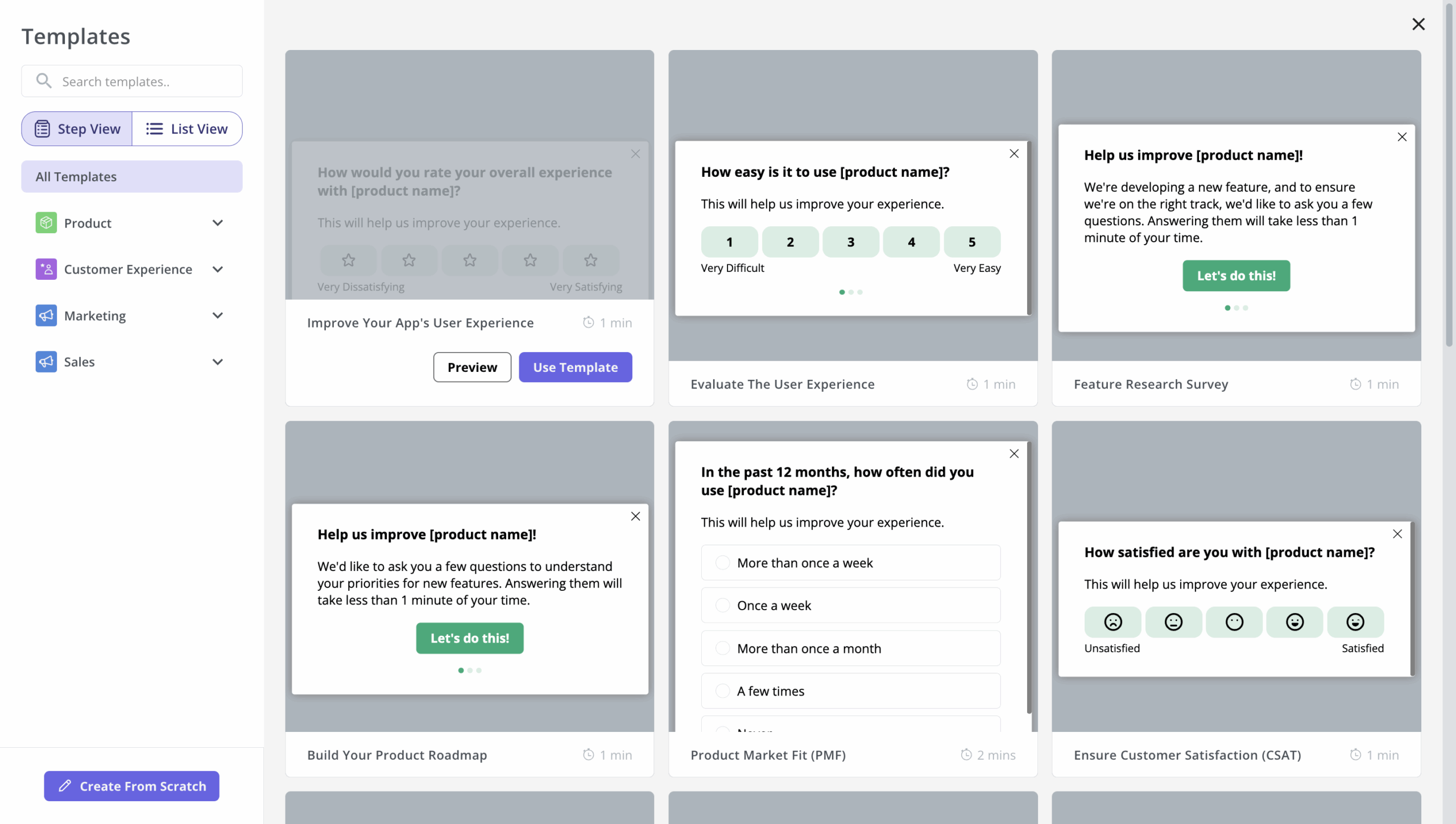
Task: Select the Product category cube icon
Action: [x=46, y=222]
